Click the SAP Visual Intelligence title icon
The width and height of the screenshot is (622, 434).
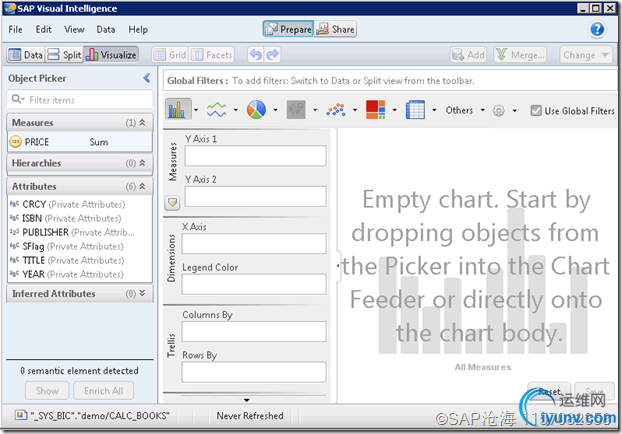(x=10, y=8)
